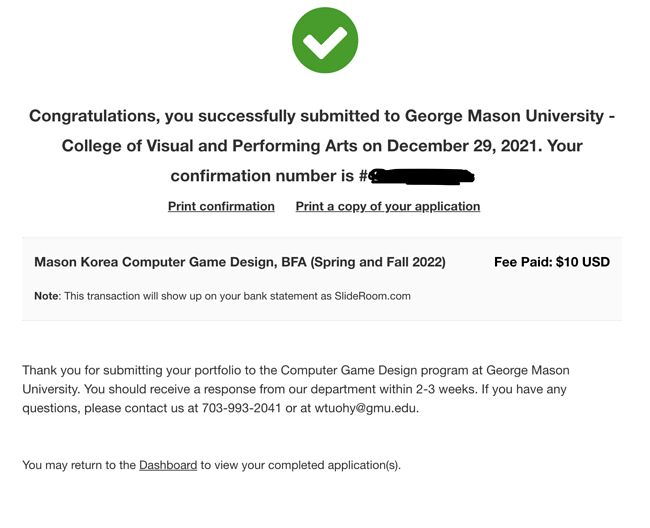Click the thank you paragraph about portfolio

click(295, 389)
